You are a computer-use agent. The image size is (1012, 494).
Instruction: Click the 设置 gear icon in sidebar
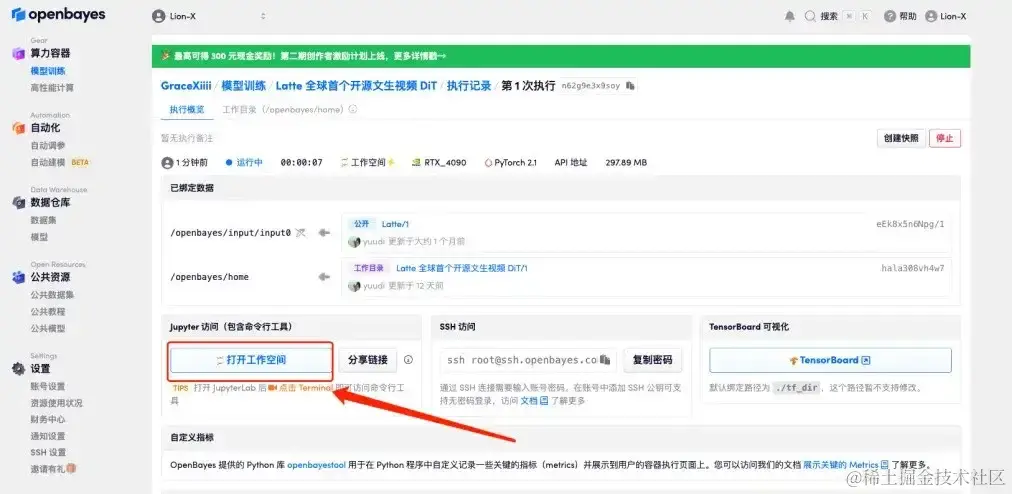[19, 369]
